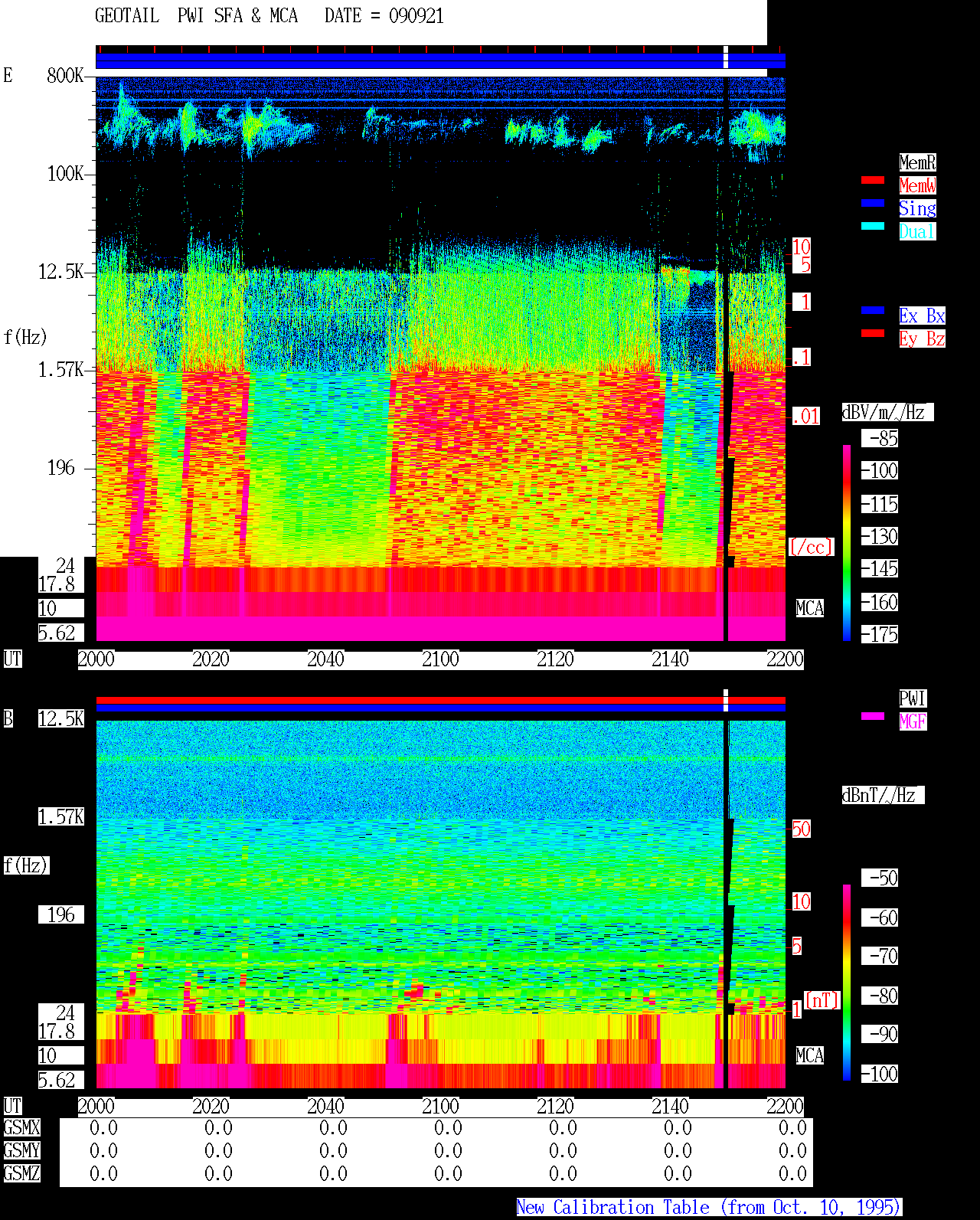The image size is (980, 1220).
Task: Click the 'GSMY' row label
Action: click(x=21, y=1150)
